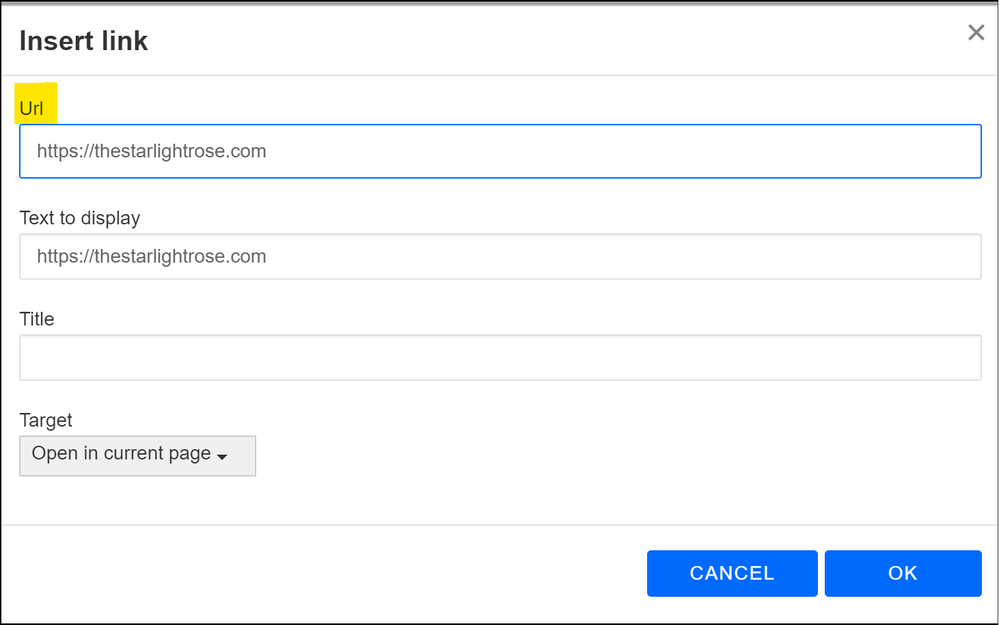Click the word CANCEL on the blue button
999x625 pixels.
732,573
